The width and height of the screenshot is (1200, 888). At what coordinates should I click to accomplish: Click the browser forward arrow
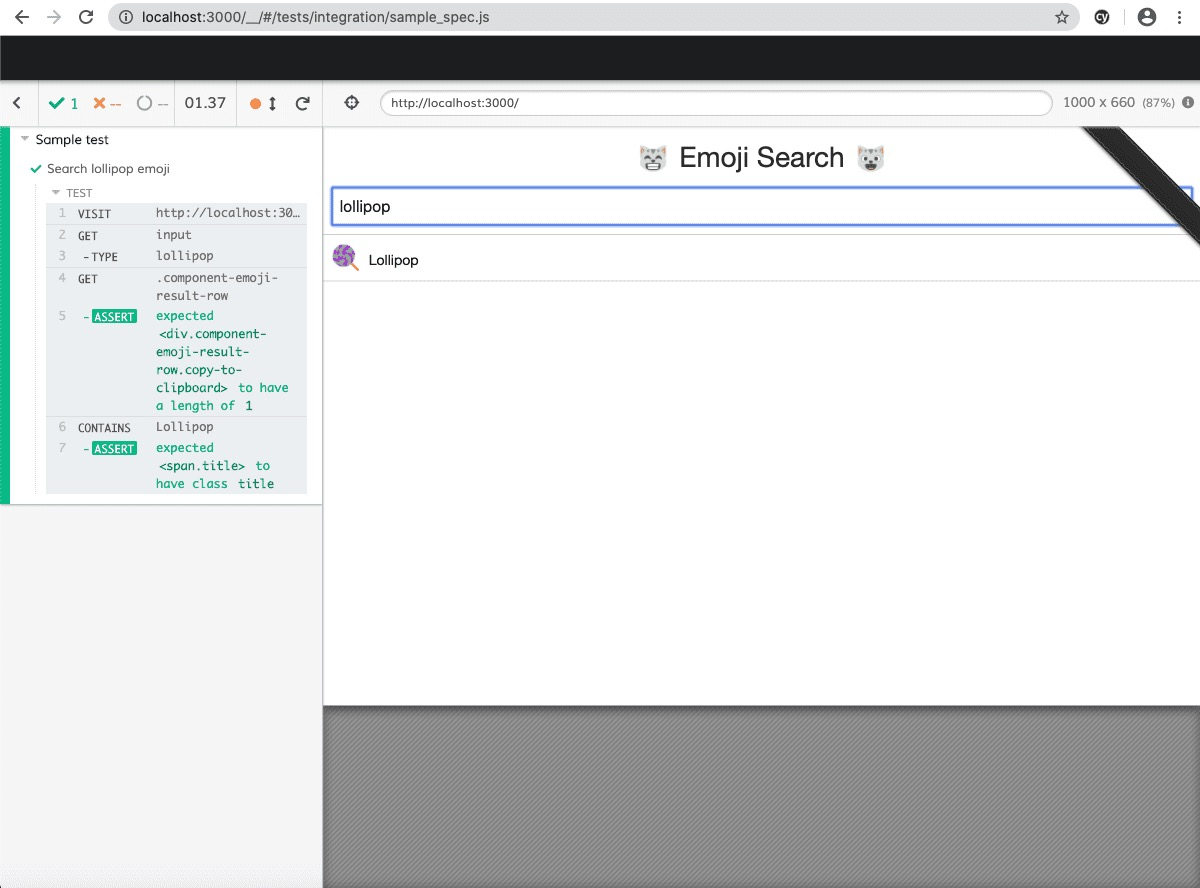54,17
